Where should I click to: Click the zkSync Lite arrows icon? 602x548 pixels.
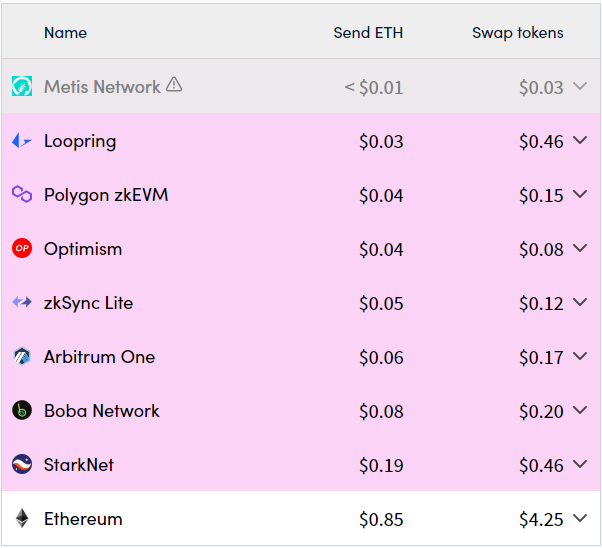22,302
